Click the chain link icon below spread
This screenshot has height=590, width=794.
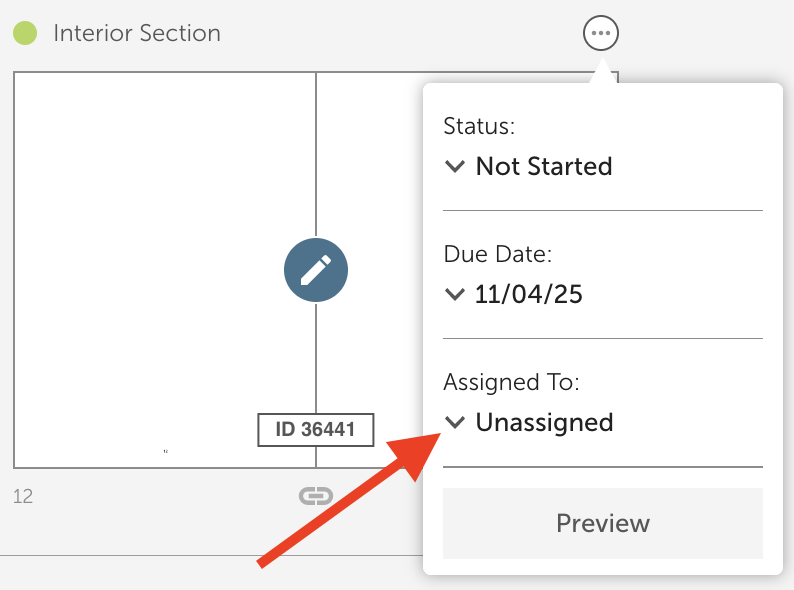[316, 496]
